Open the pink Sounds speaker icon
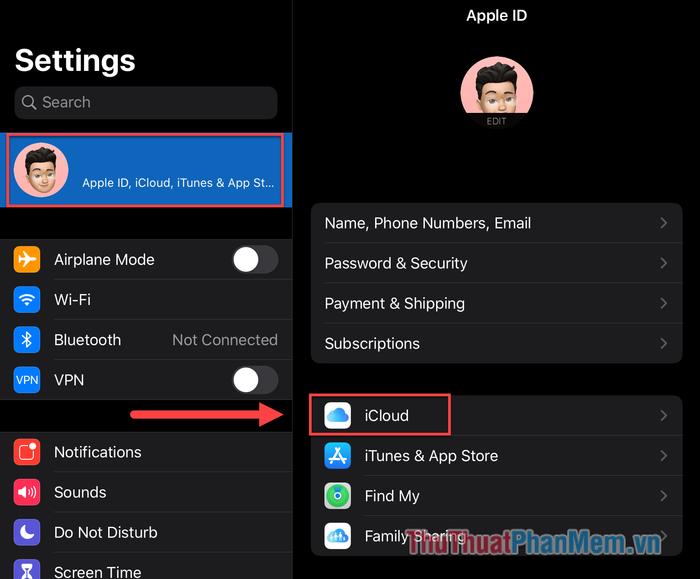Viewport: 700px width, 579px height. 27,492
